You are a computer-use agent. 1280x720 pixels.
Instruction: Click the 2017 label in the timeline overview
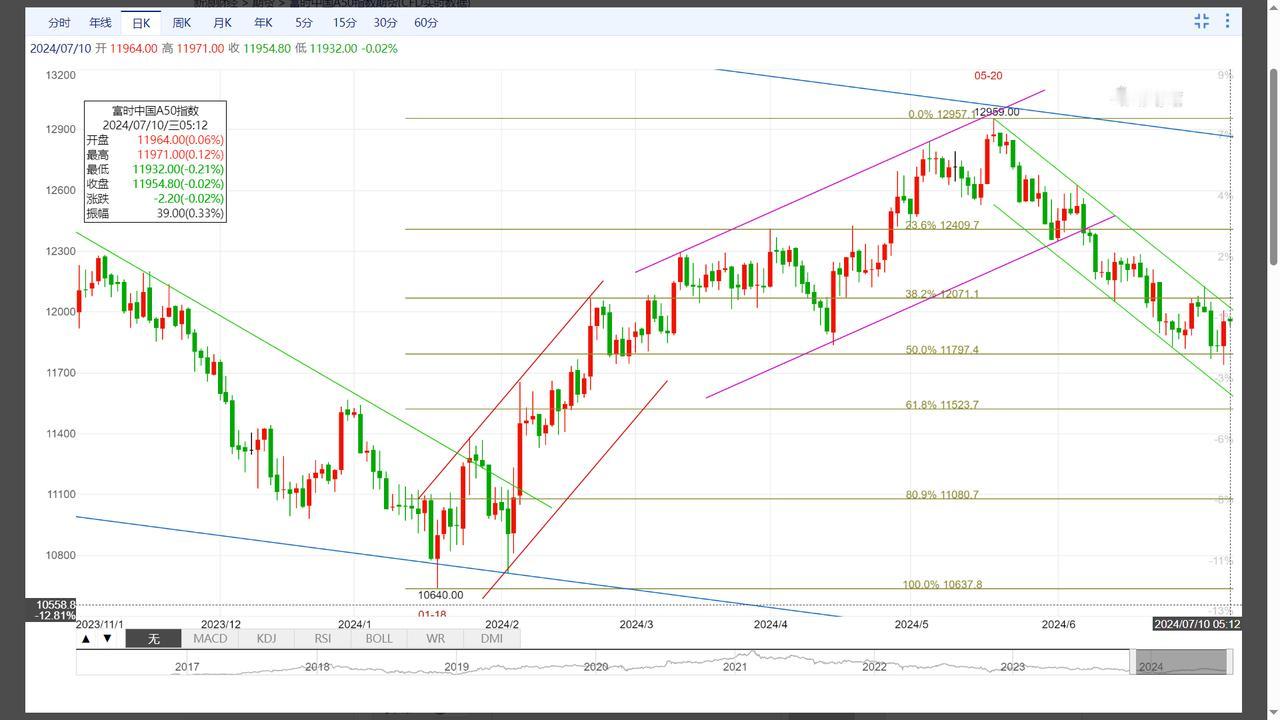tap(187, 667)
